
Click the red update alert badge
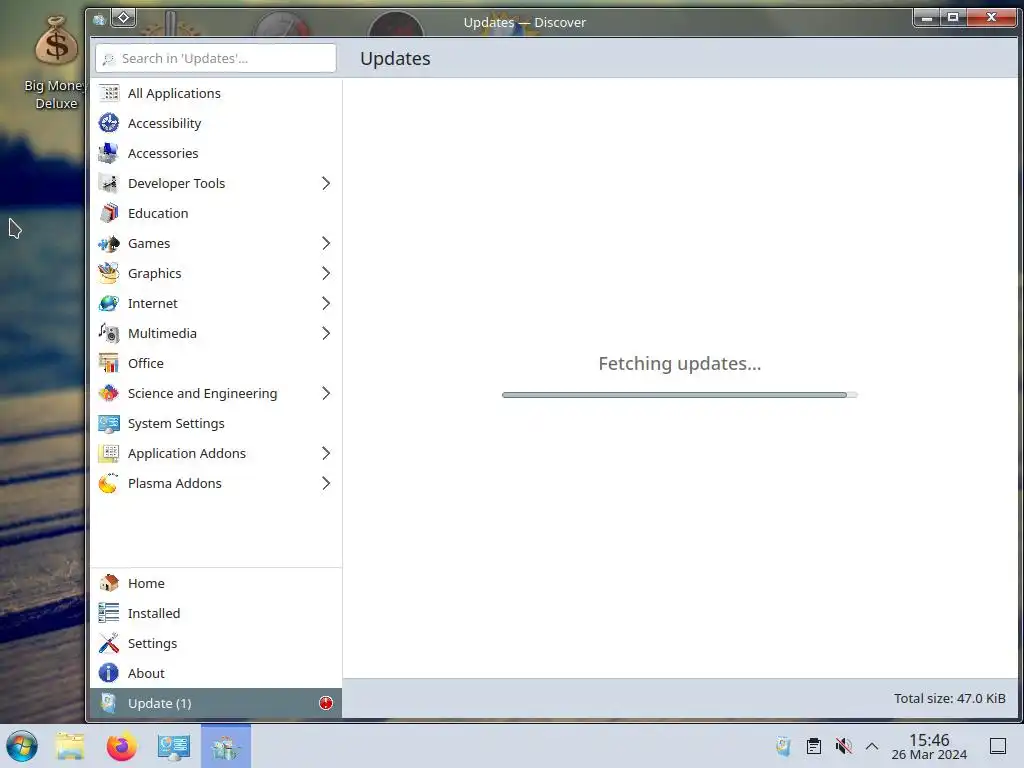(x=326, y=703)
